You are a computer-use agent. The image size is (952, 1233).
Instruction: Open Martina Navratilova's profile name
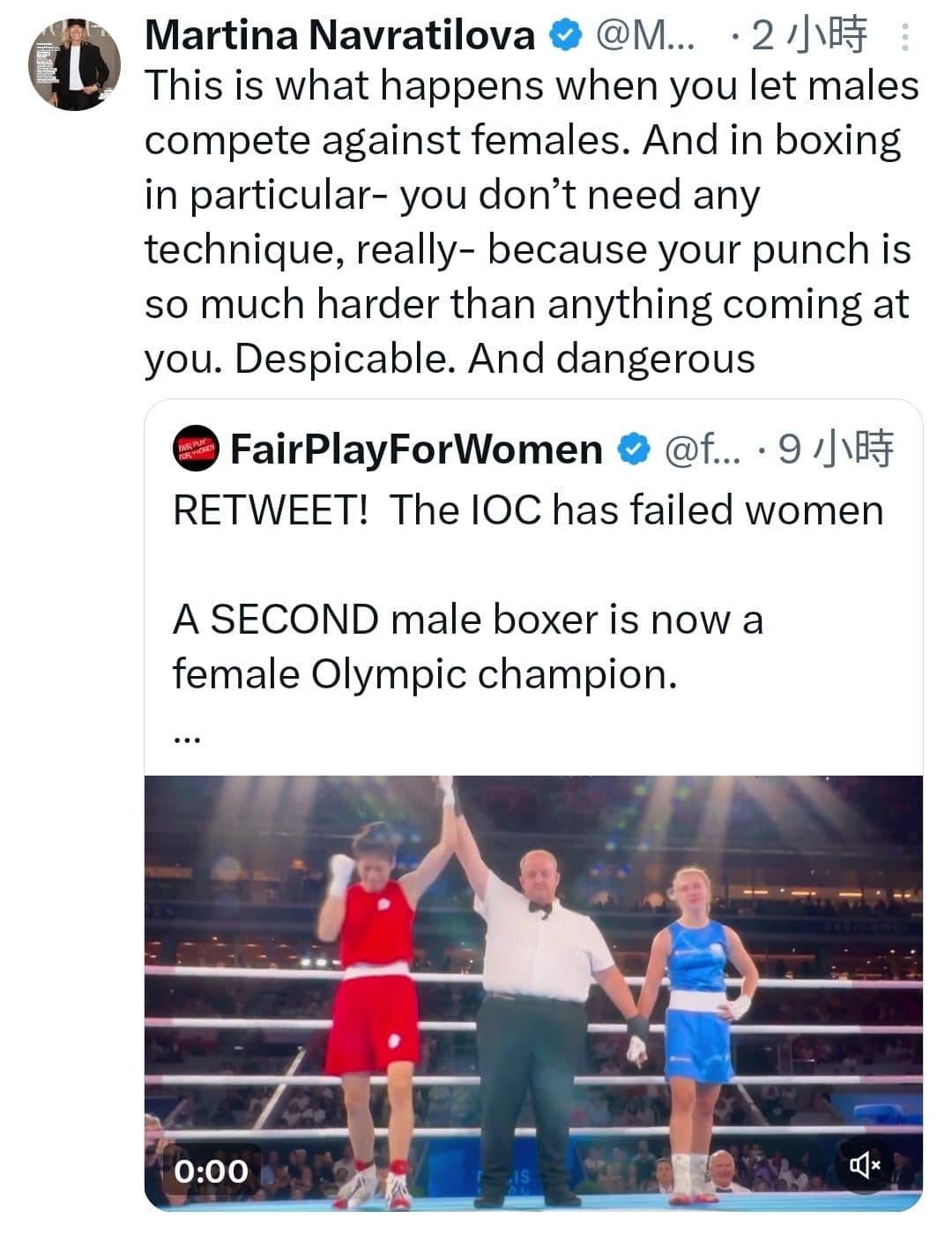(x=339, y=35)
